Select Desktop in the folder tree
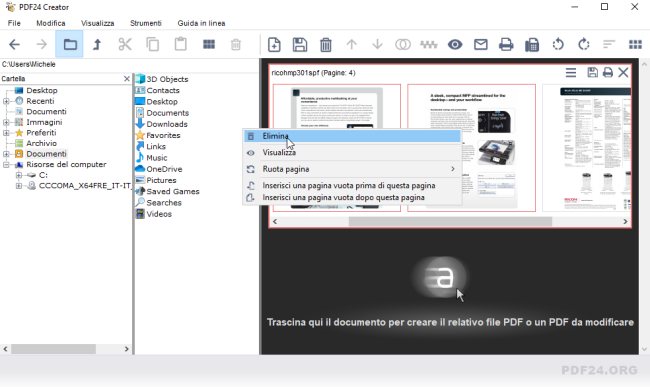650x387 pixels. 41,90
